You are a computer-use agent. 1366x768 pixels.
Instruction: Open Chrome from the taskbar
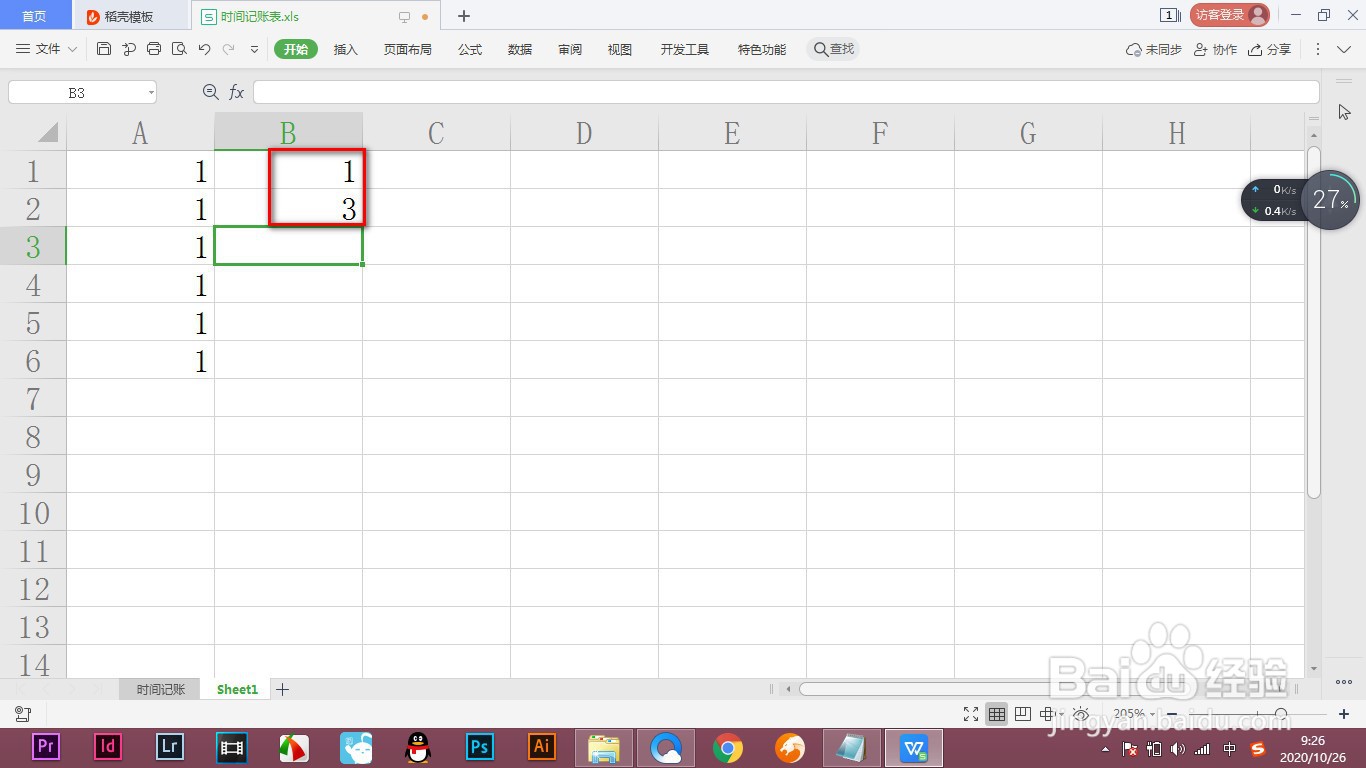[x=728, y=747]
